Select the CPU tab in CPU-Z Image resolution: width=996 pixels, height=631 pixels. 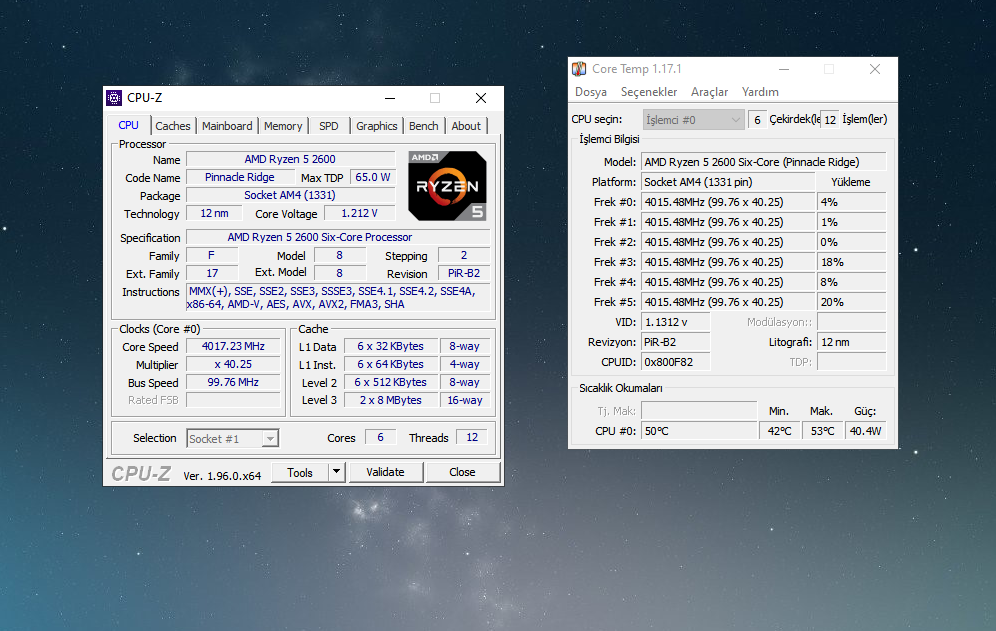click(129, 125)
